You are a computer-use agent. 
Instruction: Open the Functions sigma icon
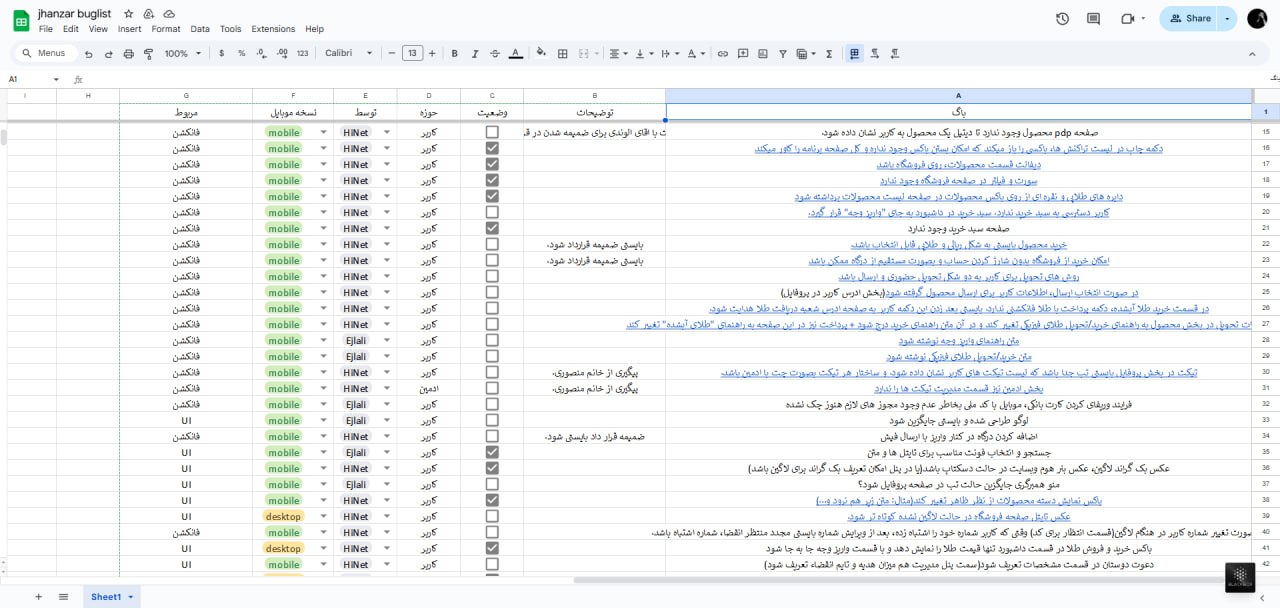coord(829,54)
